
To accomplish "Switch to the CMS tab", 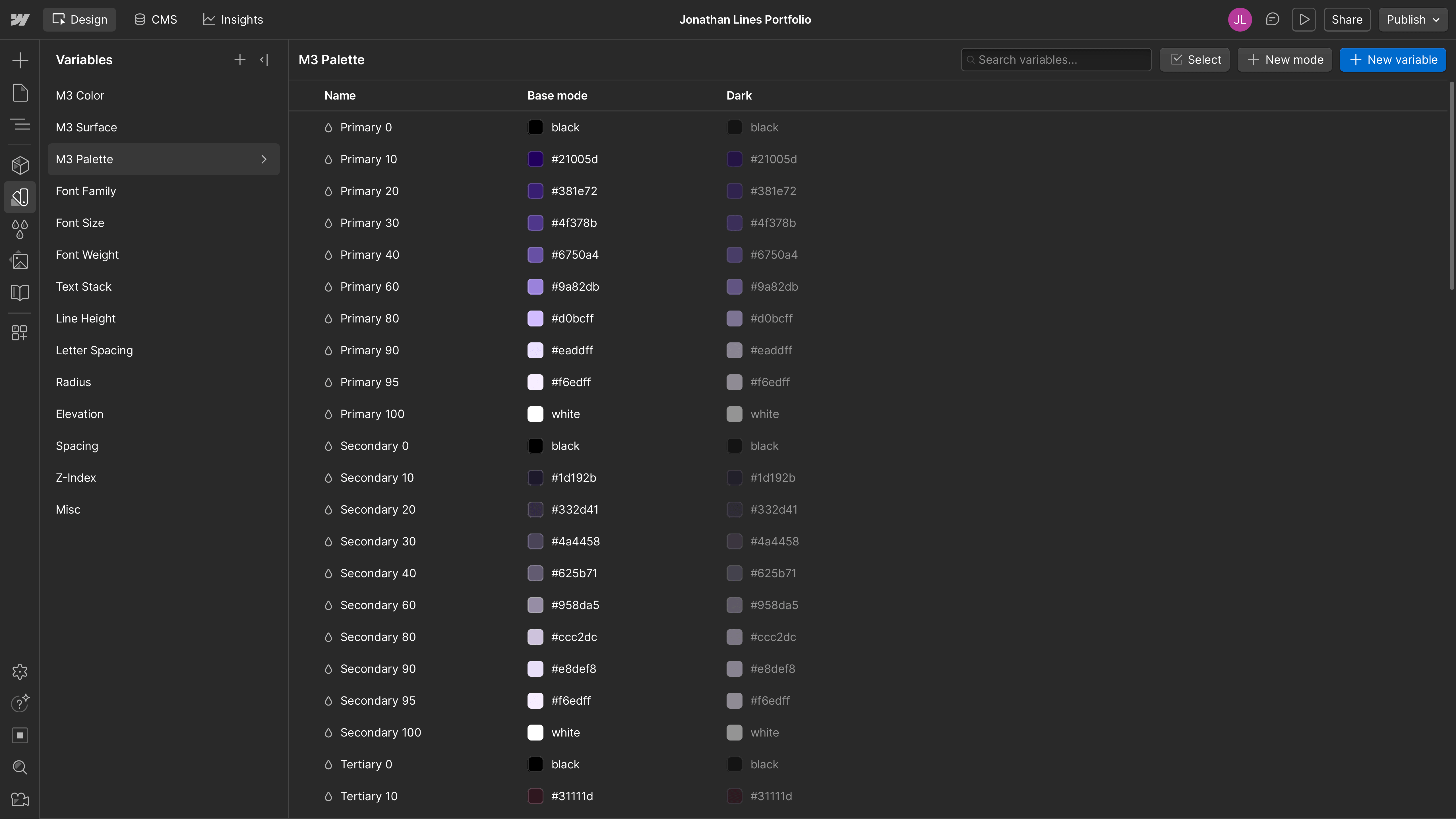I will pyautogui.click(x=156, y=20).
